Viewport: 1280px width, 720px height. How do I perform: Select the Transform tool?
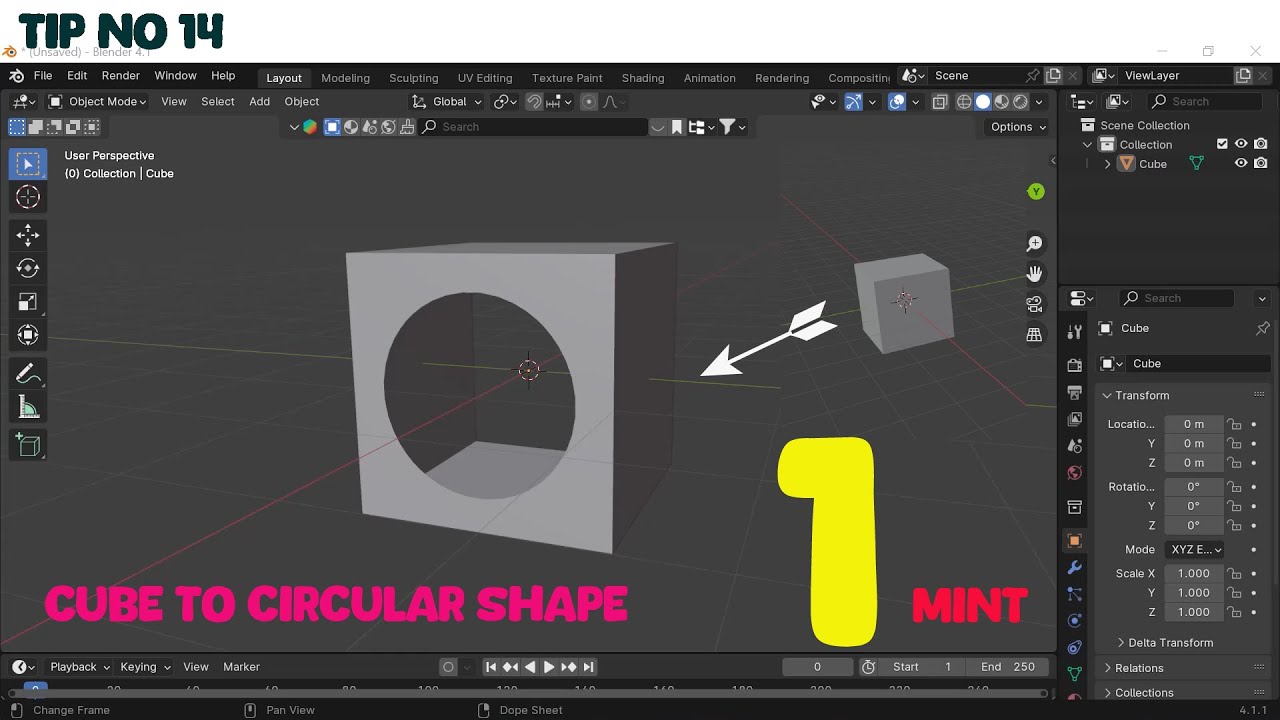28,334
